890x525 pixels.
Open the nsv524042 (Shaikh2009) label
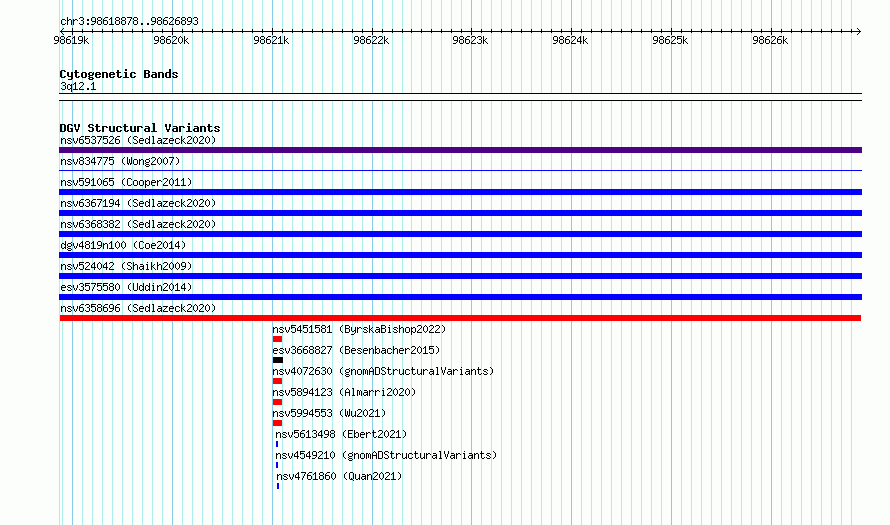point(126,266)
